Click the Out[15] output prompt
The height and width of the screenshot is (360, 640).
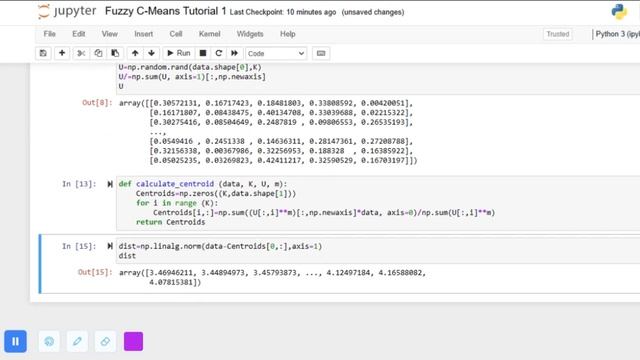95,272
